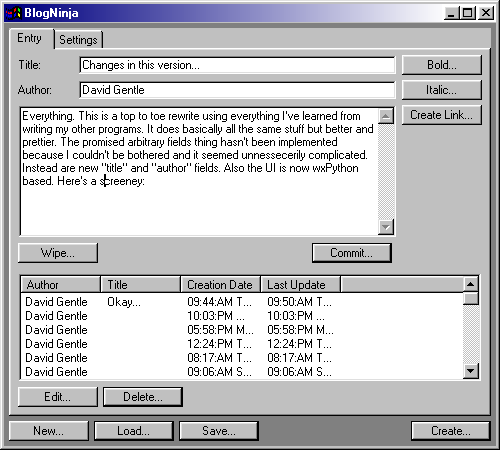Image resolution: width=500 pixels, height=450 pixels.
Task: Focus the Author input field
Action: [x=237, y=90]
